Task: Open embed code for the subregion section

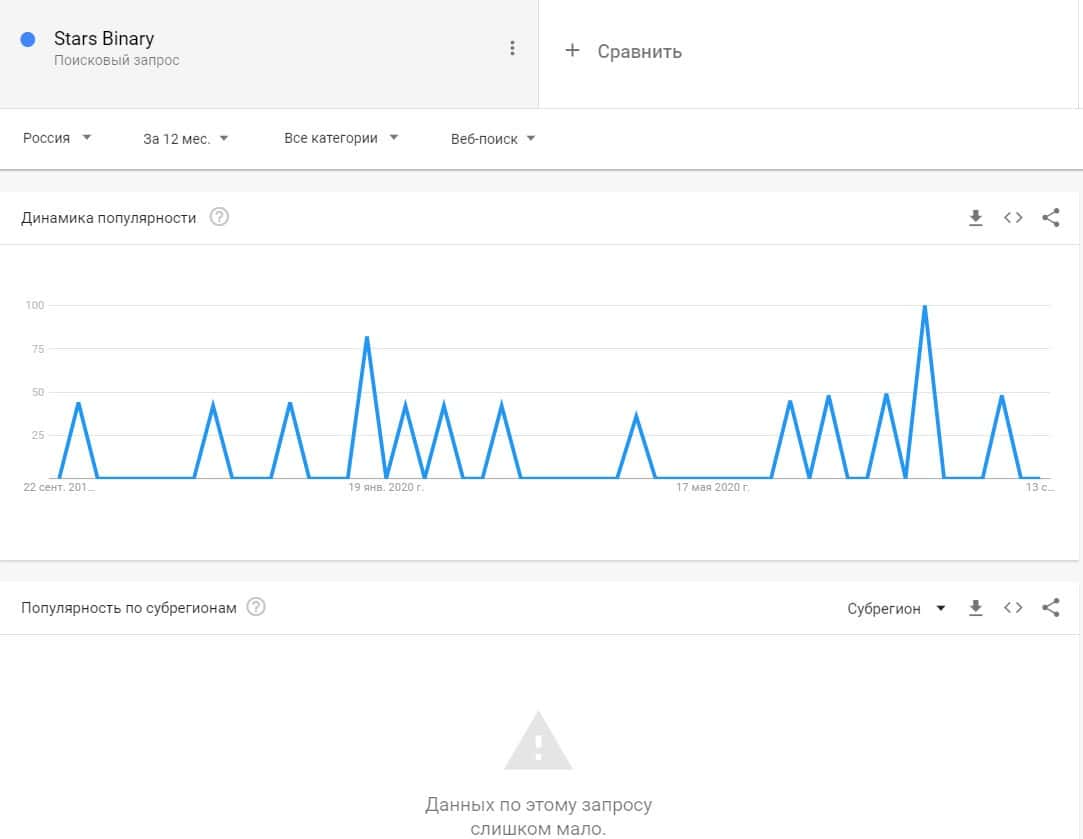Action: [1013, 608]
